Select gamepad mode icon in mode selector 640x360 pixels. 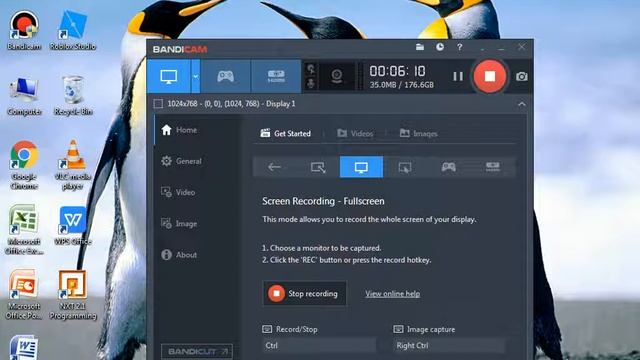449,167
